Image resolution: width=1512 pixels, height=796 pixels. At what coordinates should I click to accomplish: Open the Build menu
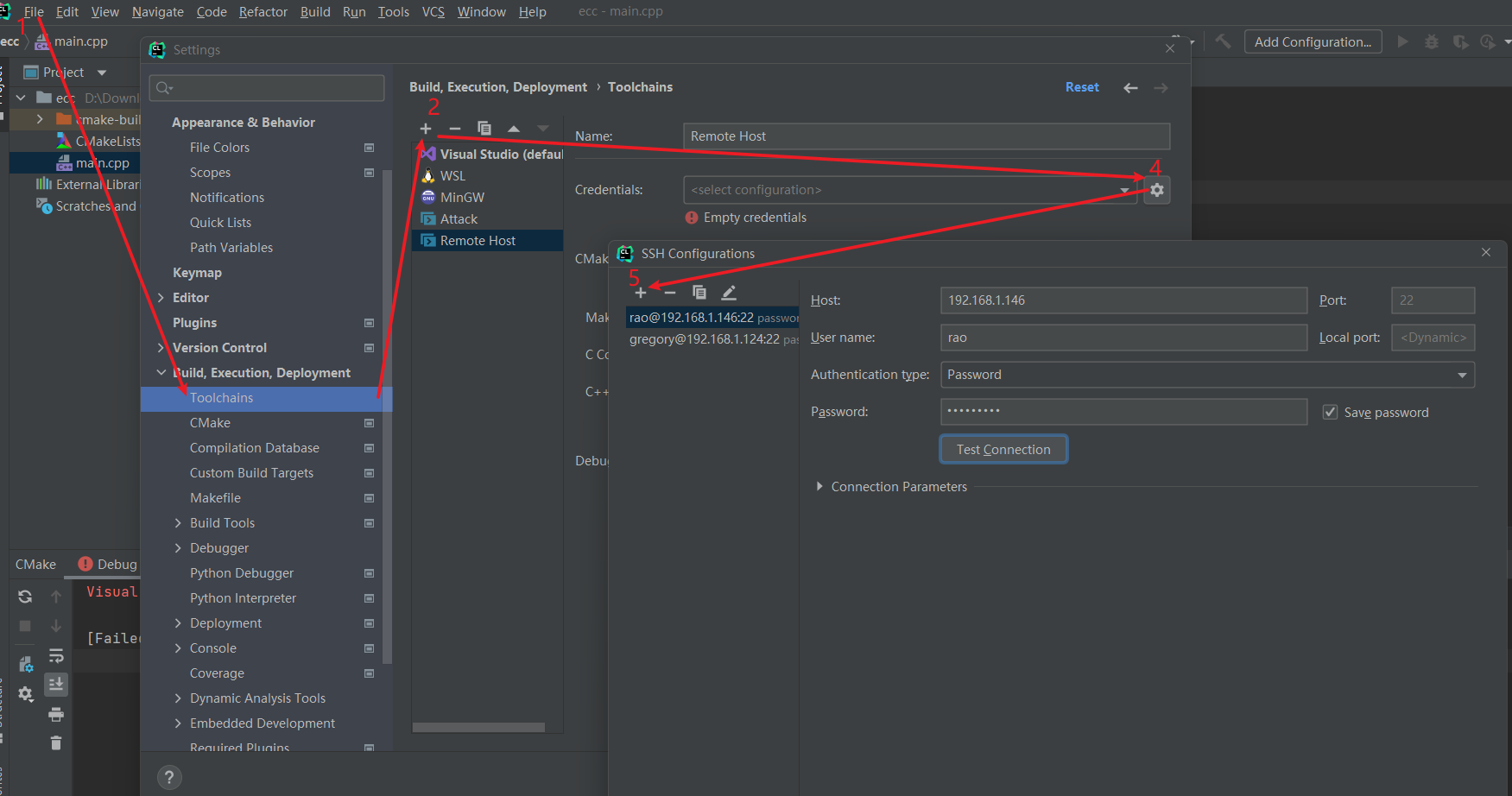pos(315,12)
